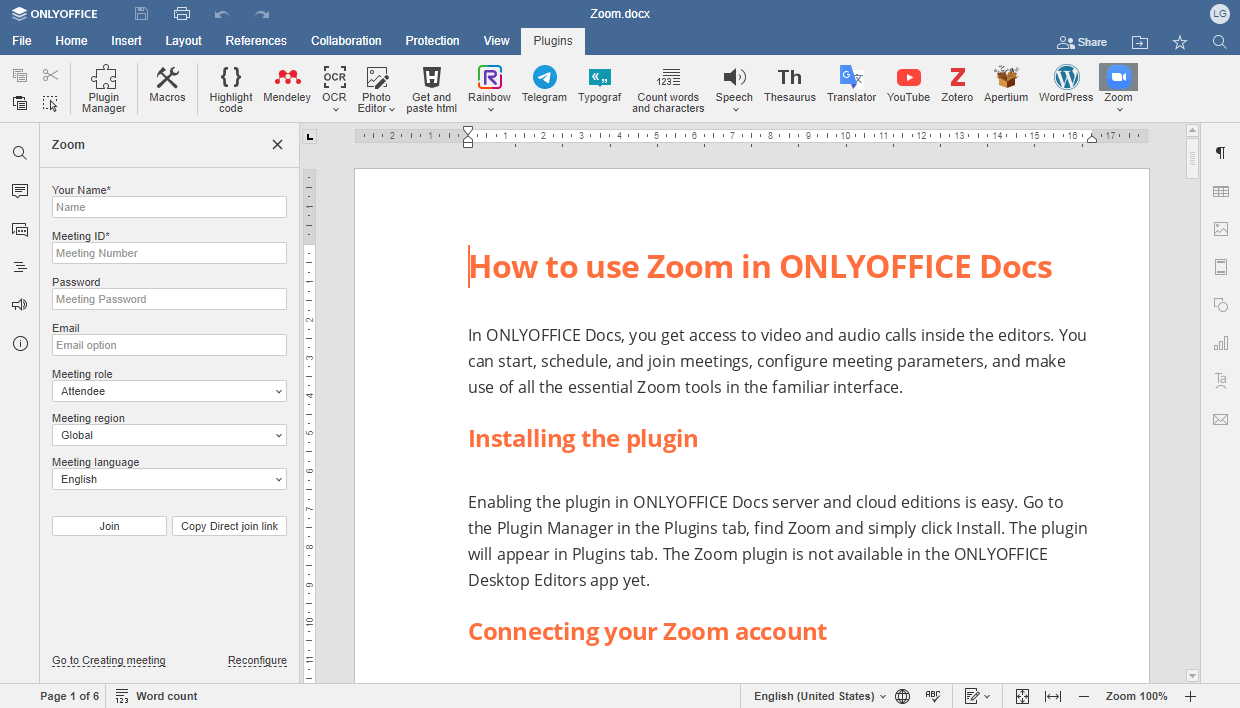Viewport: 1240px width, 708px height.
Task: Open the File menu
Action: 22,41
